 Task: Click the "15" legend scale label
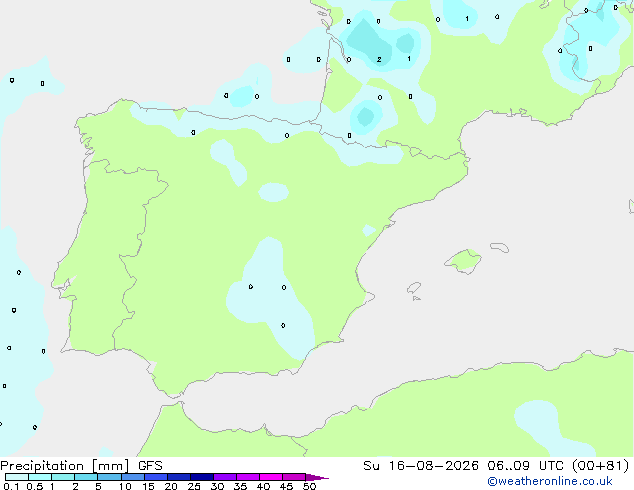(x=148, y=486)
